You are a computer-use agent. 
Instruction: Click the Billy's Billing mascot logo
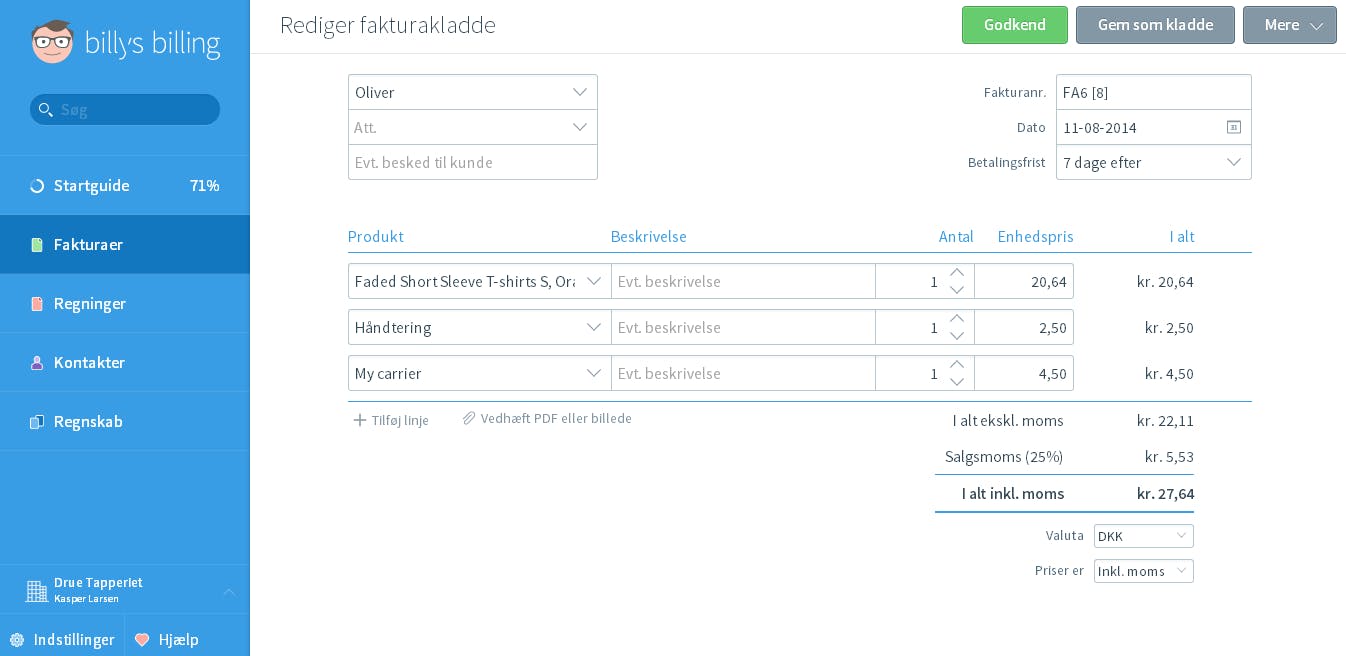(x=52, y=43)
